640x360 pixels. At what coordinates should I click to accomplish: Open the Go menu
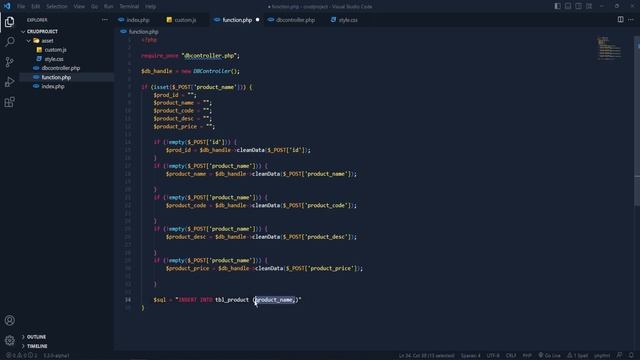pos(94,7)
